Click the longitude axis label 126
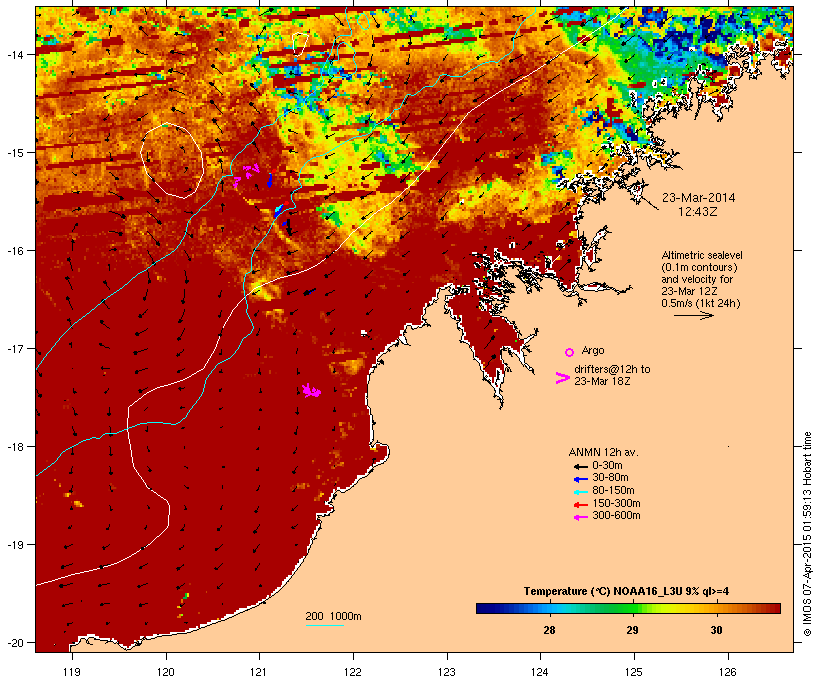The height and width of the screenshot is (680, 820). coord(728,672)
